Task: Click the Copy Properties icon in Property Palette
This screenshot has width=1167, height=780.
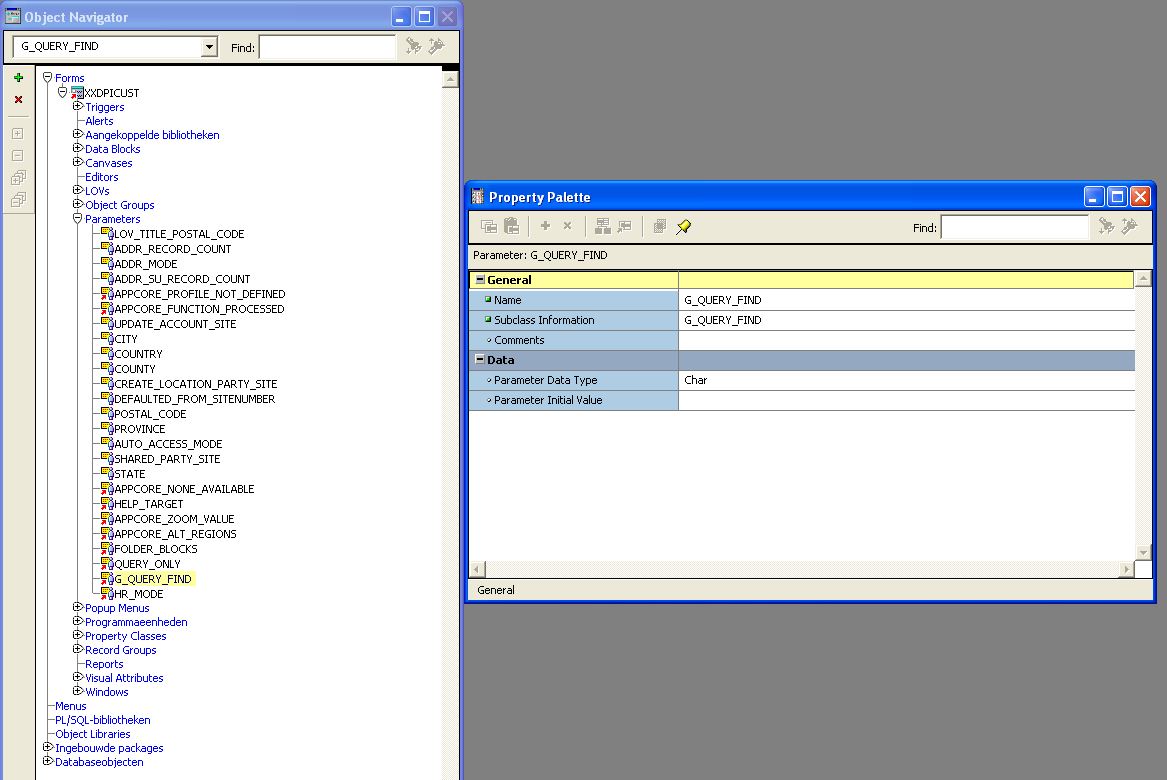Action: pyautogui.click(x=489, y=227)
